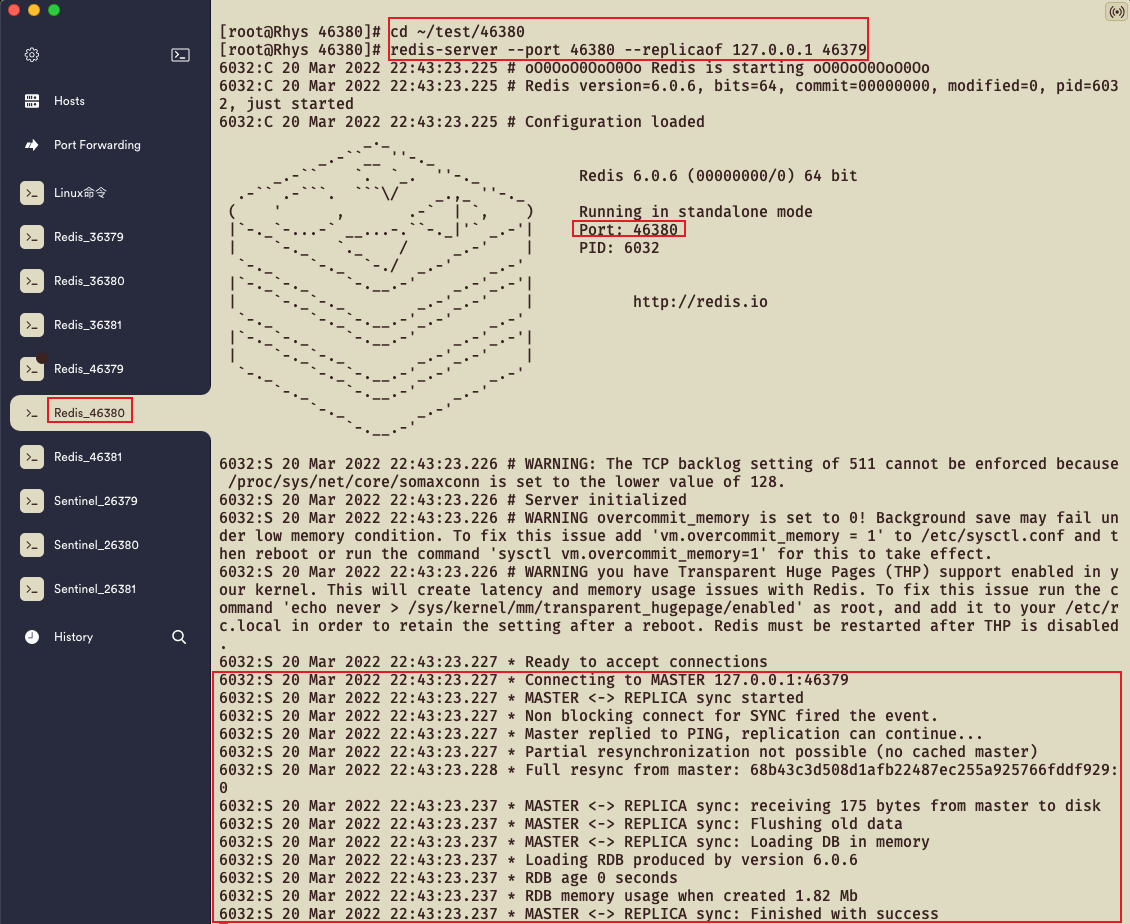This screenshot has width=1130, height=924.
Task: Click the 'PID: 6032' text
Action: coord(619,248)
